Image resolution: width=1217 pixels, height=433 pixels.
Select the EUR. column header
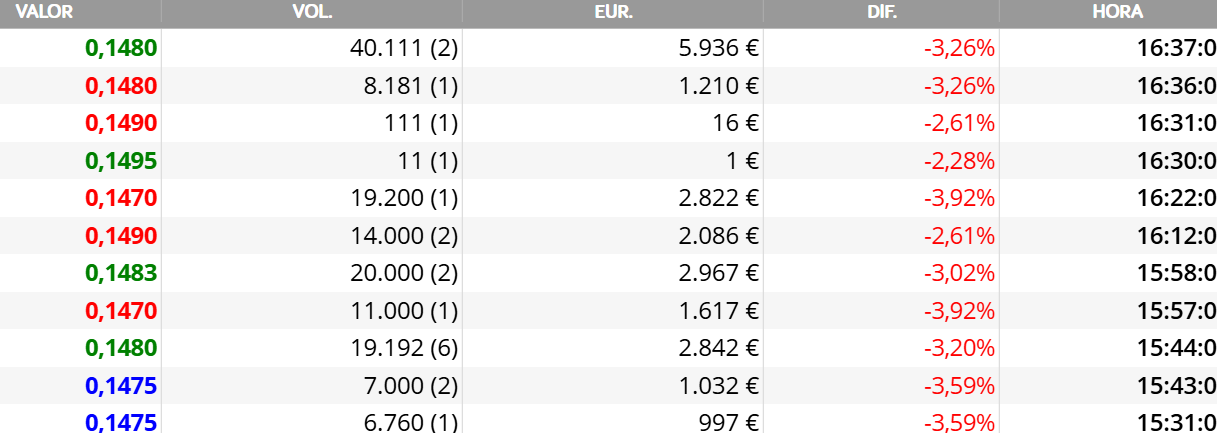coord(613,12)
